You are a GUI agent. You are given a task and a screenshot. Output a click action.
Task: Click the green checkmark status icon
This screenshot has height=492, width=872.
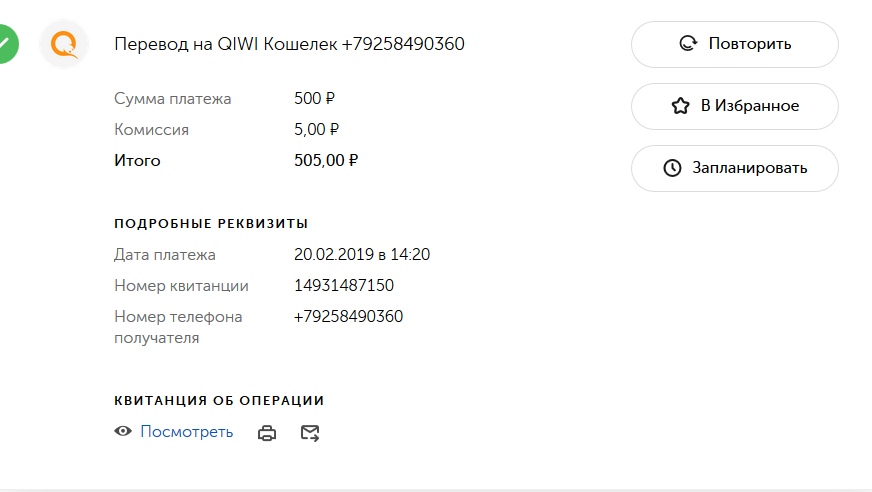[x=6, y=44]
